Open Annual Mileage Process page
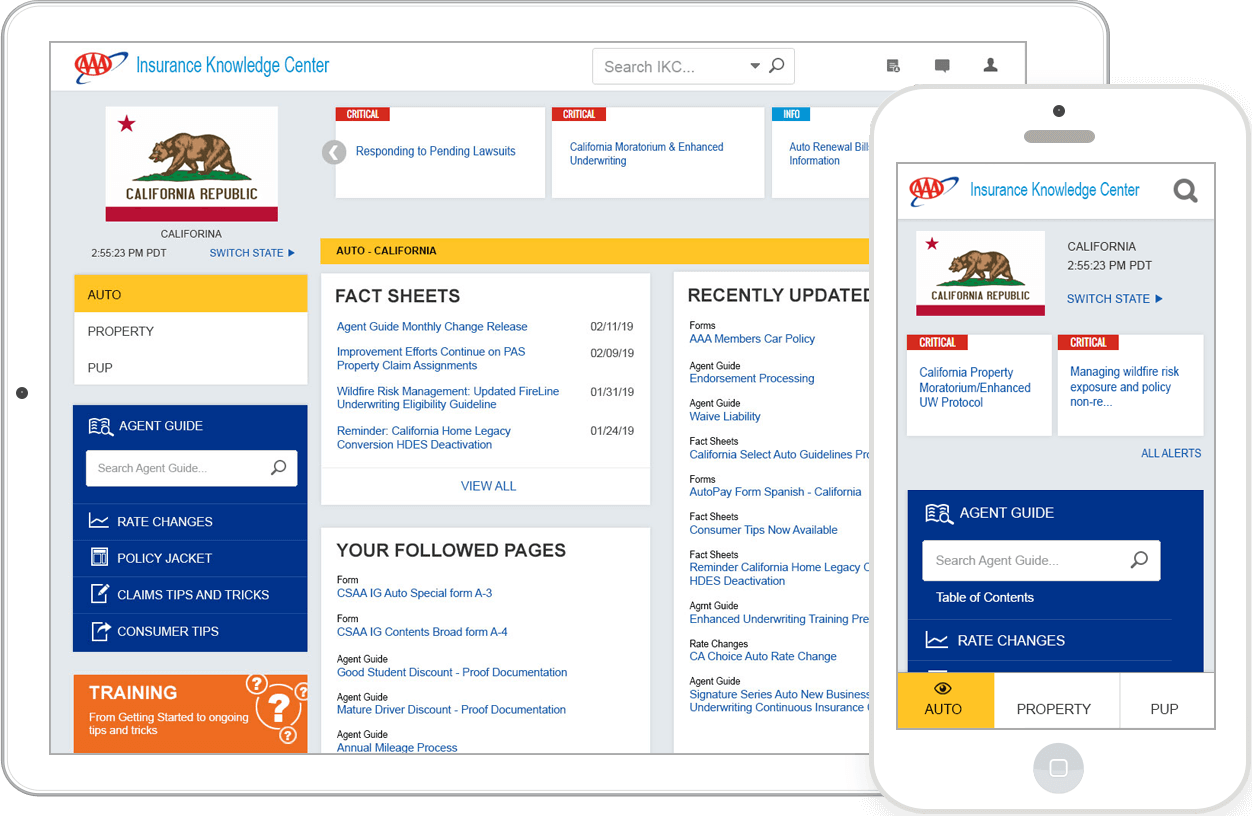The width and height of the screenshot is (1252, 816). 397,748
